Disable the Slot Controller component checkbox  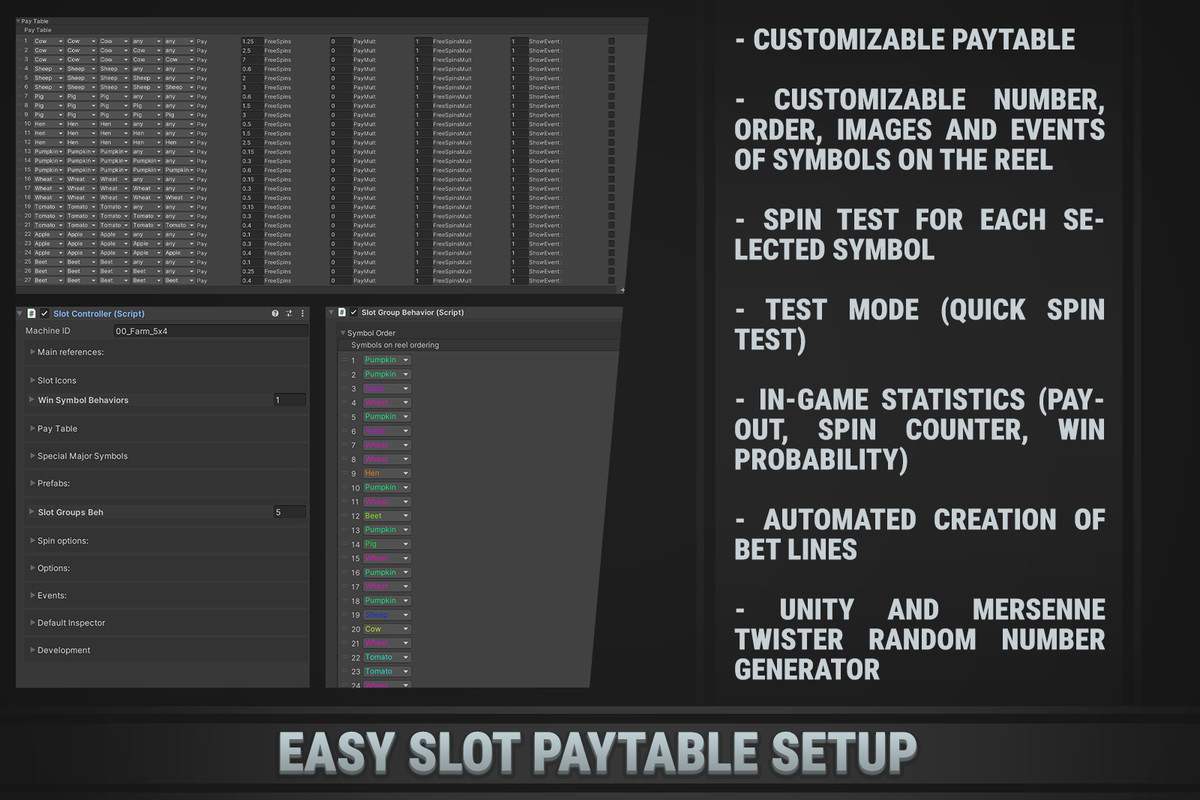pyautogui.click(x=43, y=313)
